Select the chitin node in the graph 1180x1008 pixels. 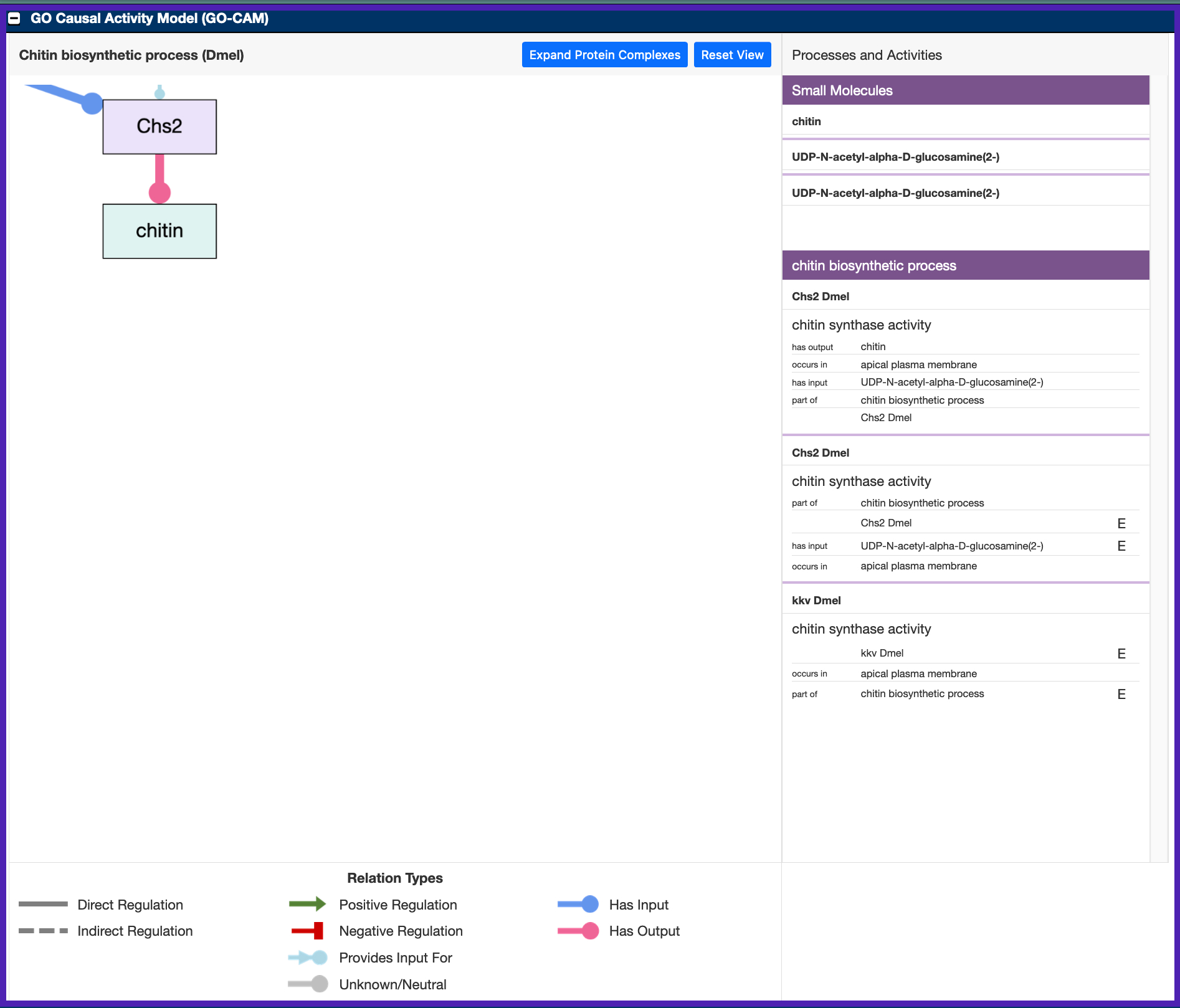click(159, 231)
